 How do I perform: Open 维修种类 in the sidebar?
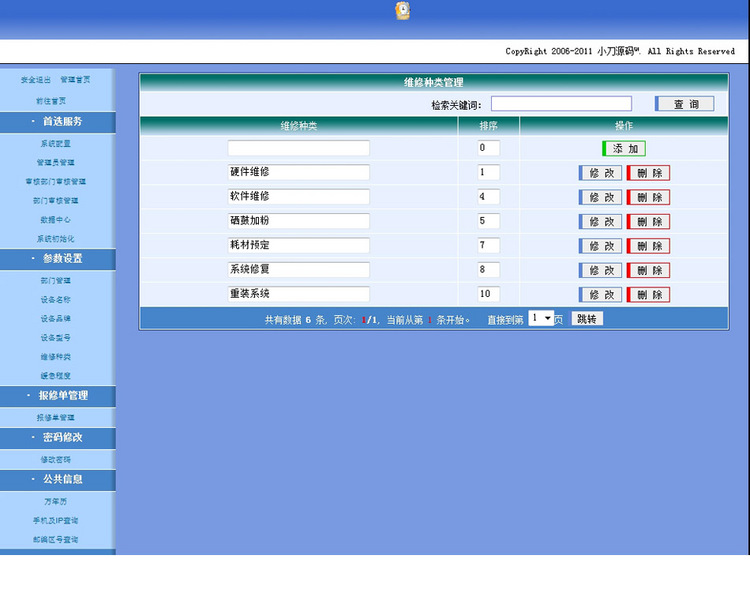(x=55, y=357)
